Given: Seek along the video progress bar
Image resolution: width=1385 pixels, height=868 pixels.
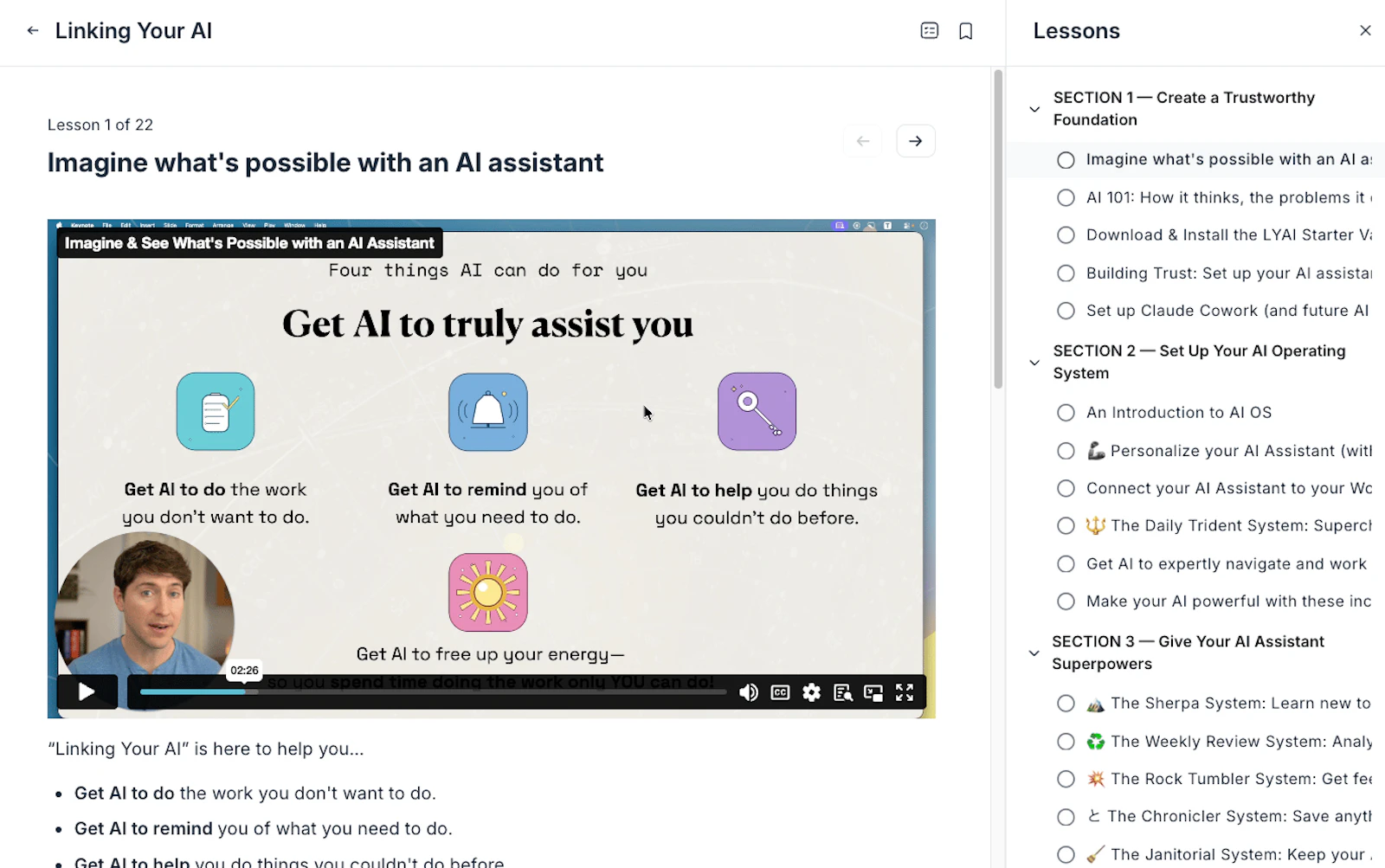Looking at the screenshot, I should [433, 692].
